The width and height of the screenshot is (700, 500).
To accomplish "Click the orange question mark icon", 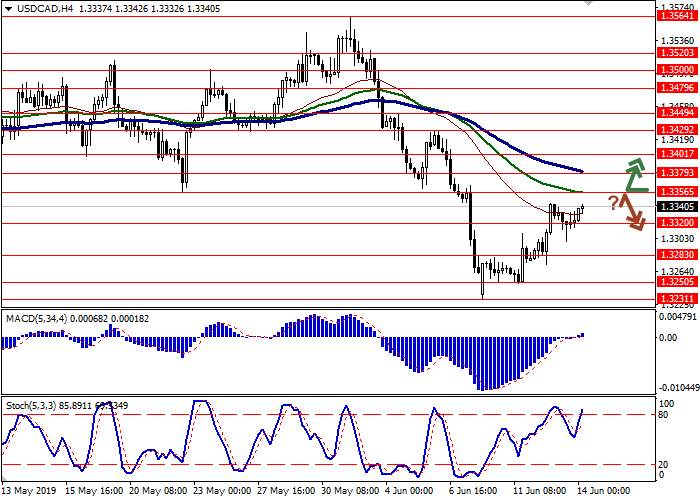I will point(613,202).
